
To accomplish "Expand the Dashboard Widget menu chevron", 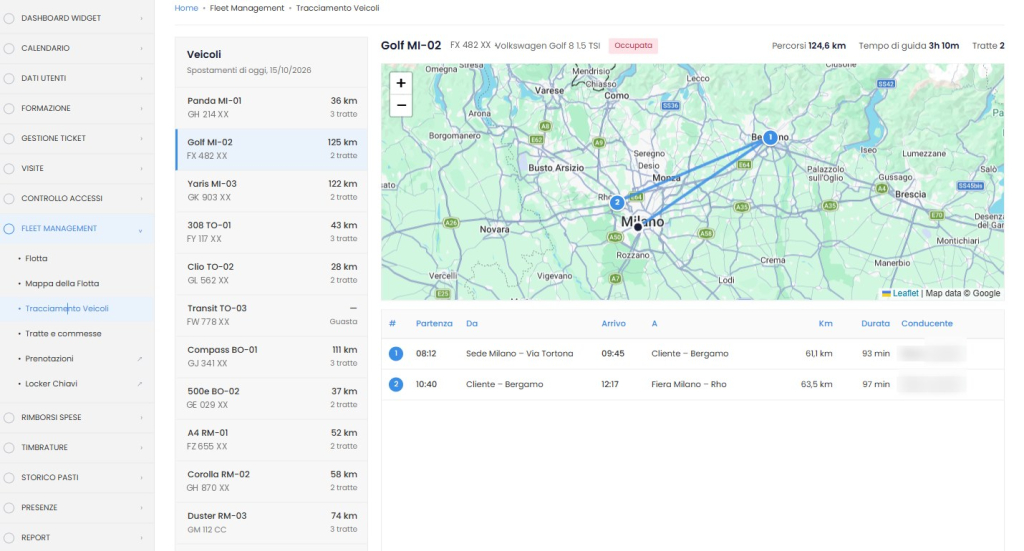I will click(x=141, y=18).
